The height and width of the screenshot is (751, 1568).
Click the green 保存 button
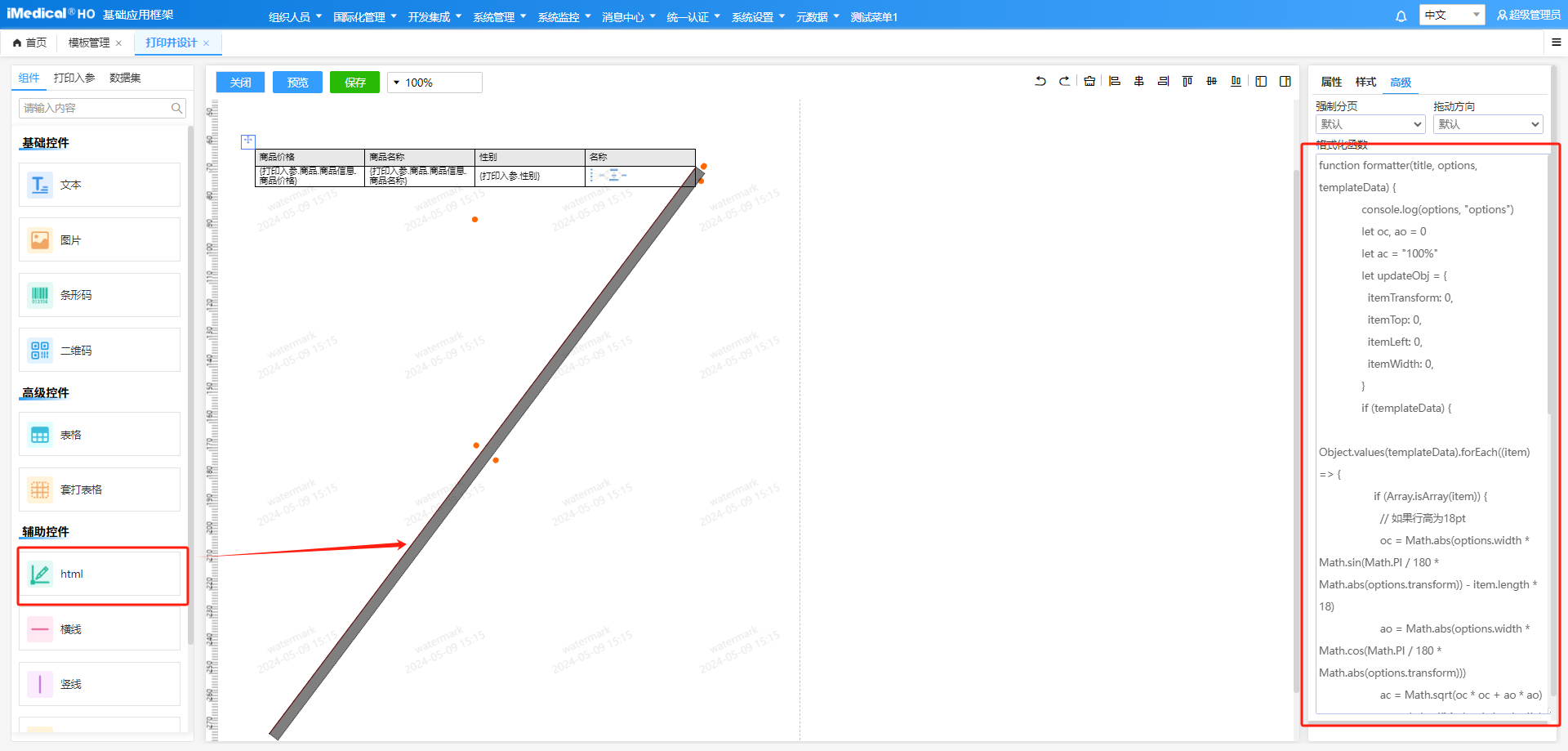354,83
